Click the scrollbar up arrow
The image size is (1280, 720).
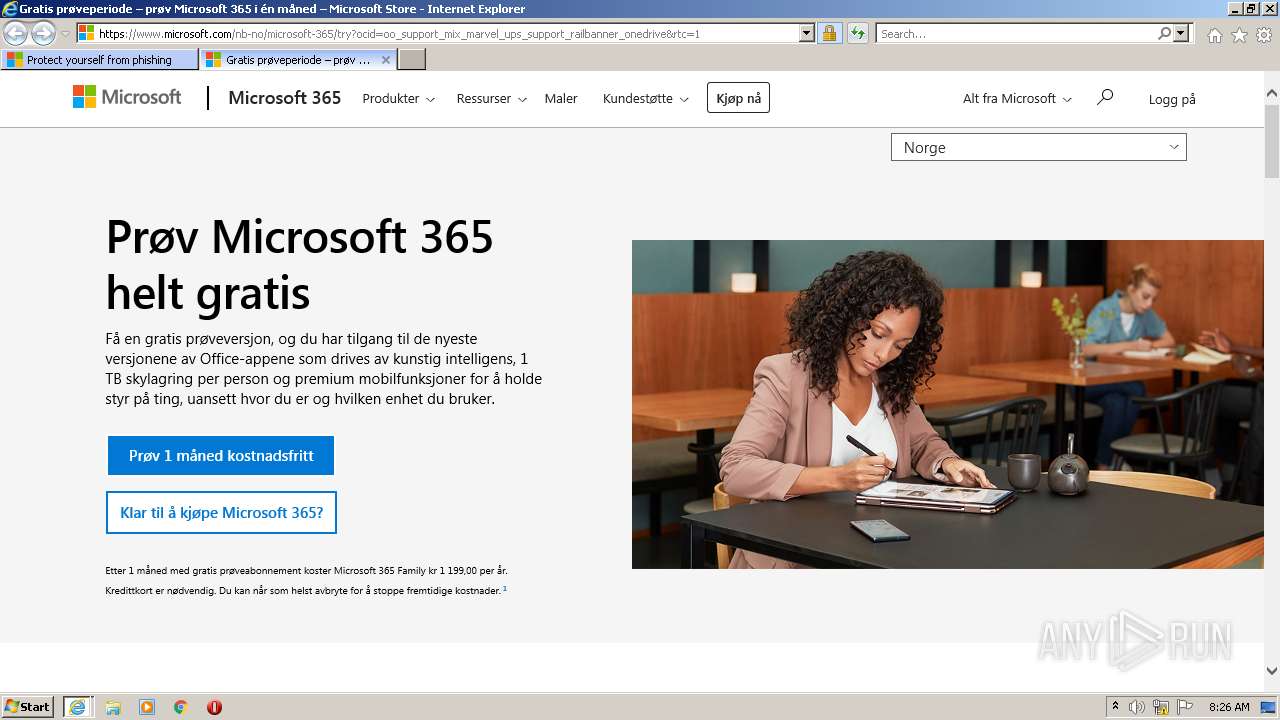click(x=1272, y=93)
